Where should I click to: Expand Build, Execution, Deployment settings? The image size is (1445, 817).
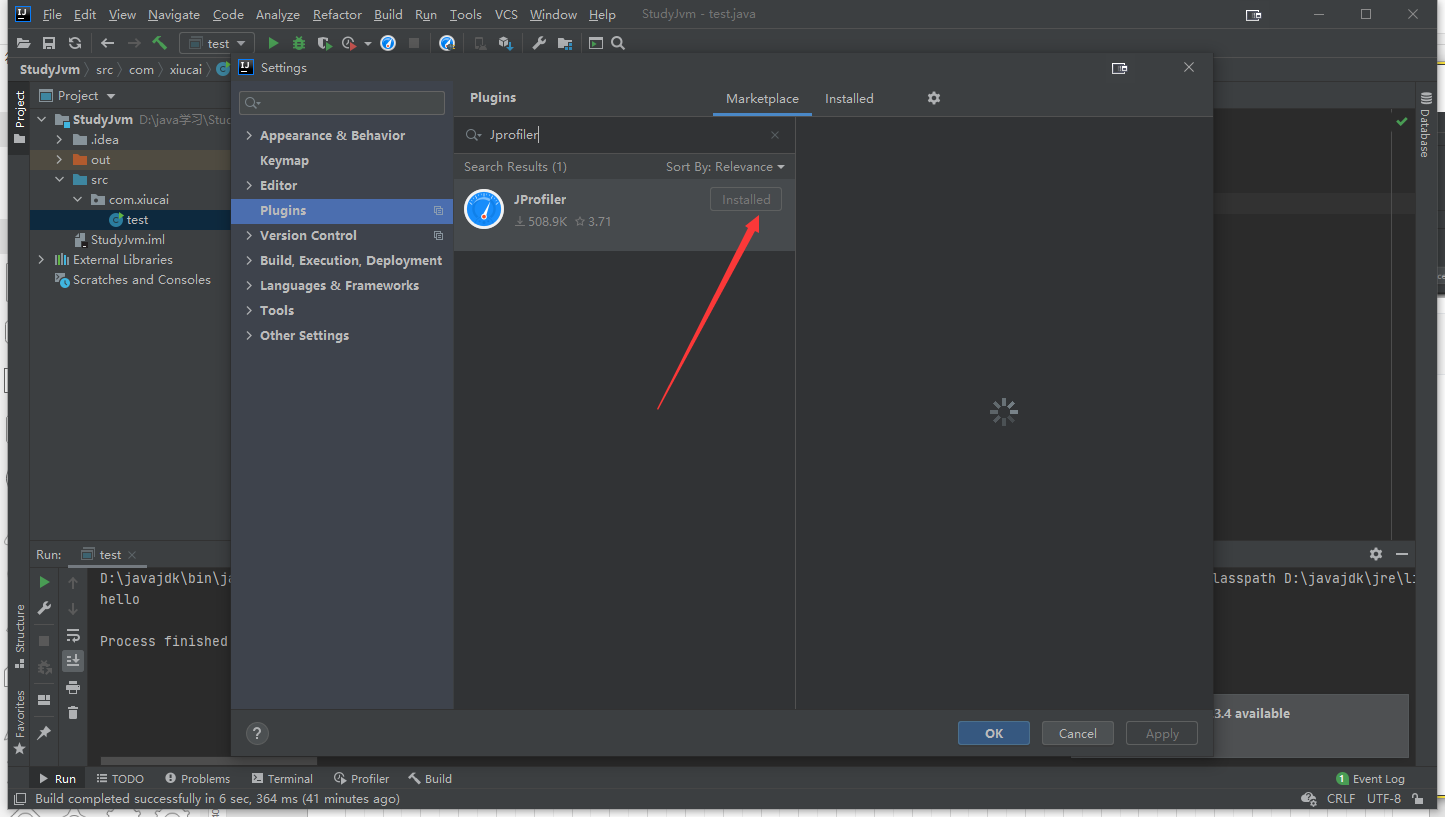pos(249,260)
